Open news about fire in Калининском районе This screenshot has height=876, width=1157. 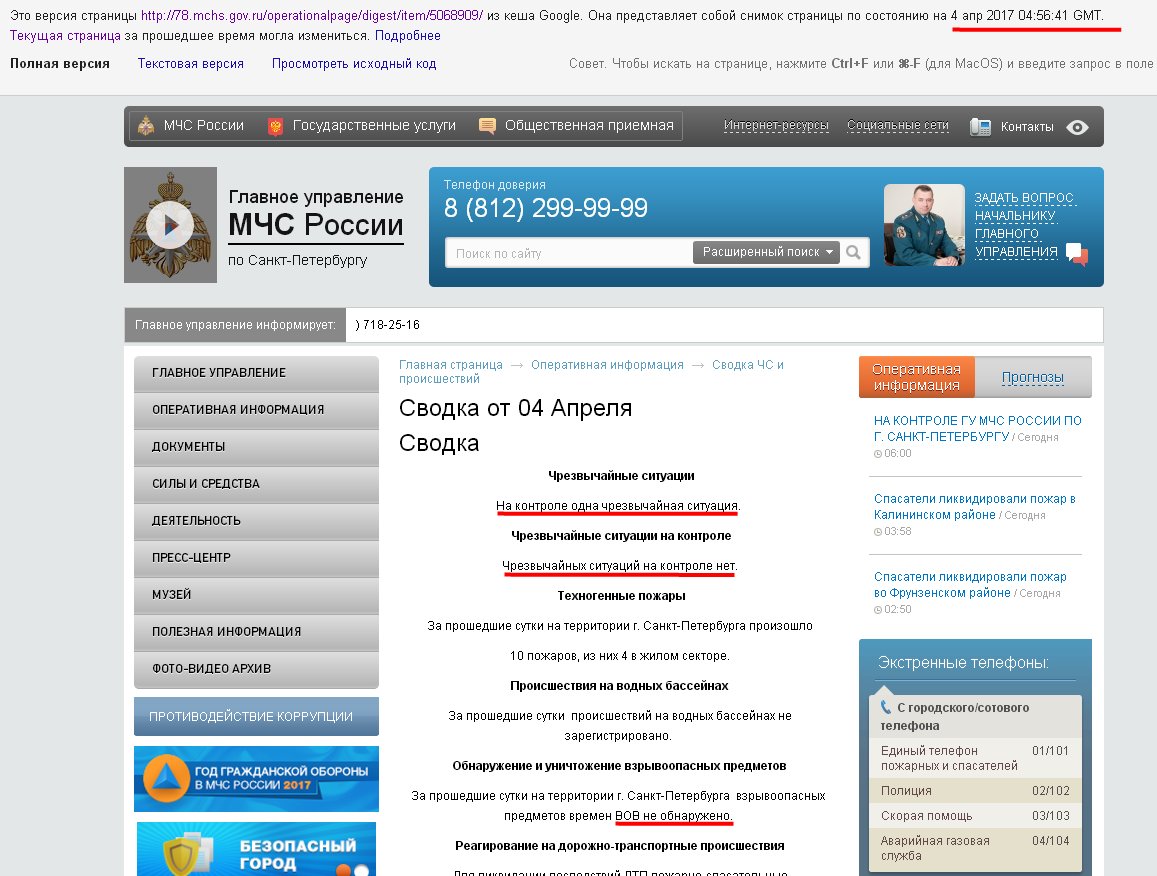coord(974,506)
